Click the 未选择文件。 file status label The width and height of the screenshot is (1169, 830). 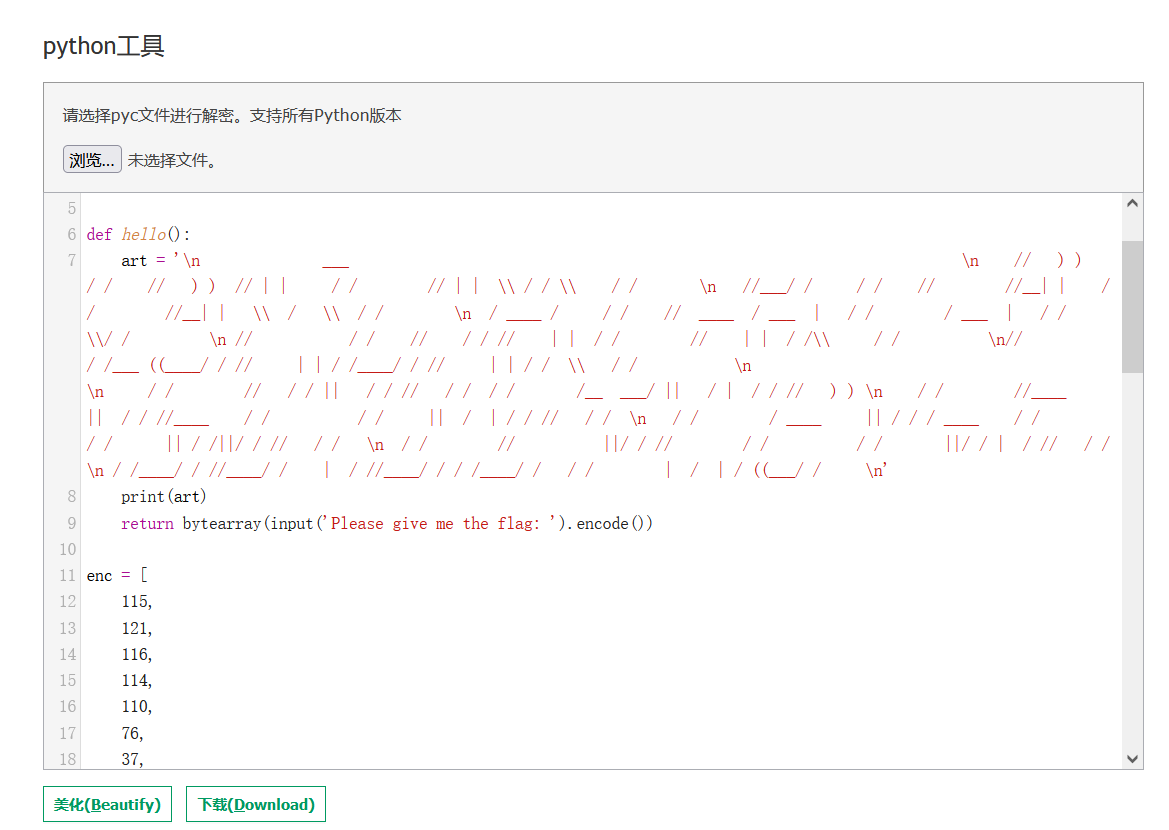coord(172,160)
